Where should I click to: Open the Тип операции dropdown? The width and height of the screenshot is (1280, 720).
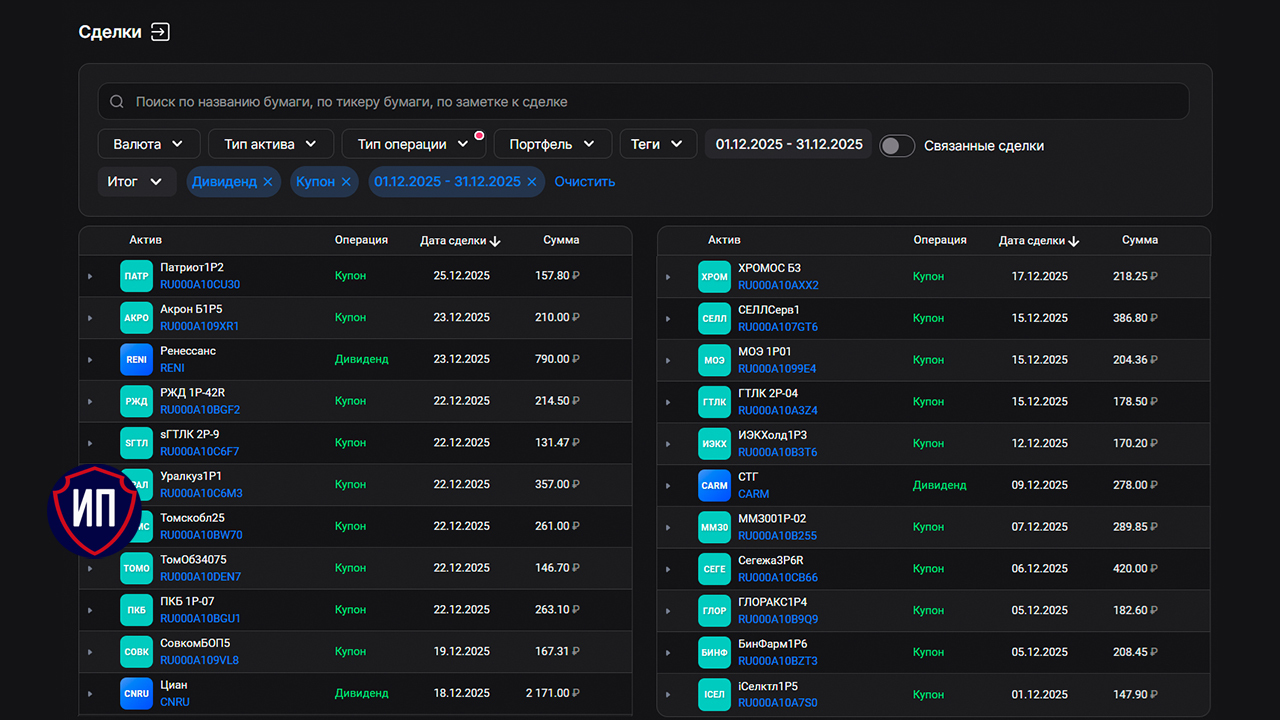[412, 144]
